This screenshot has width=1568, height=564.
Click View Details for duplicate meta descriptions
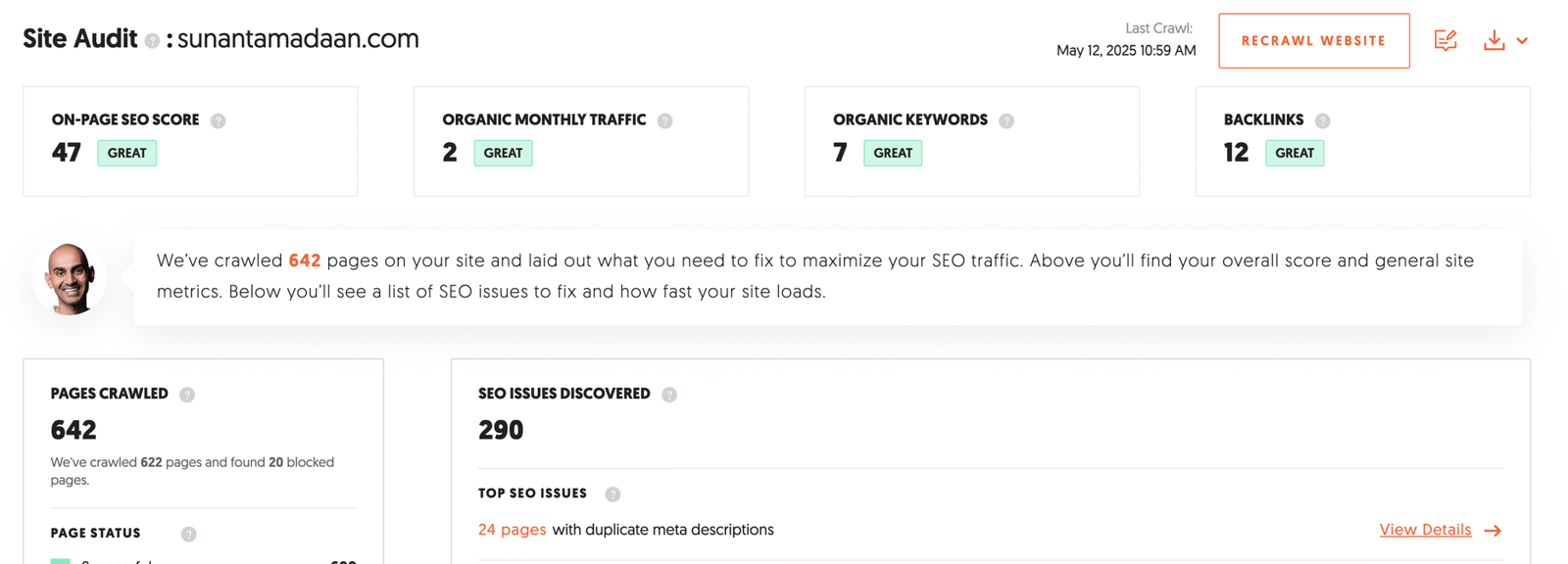click(x=1425, y=530)
